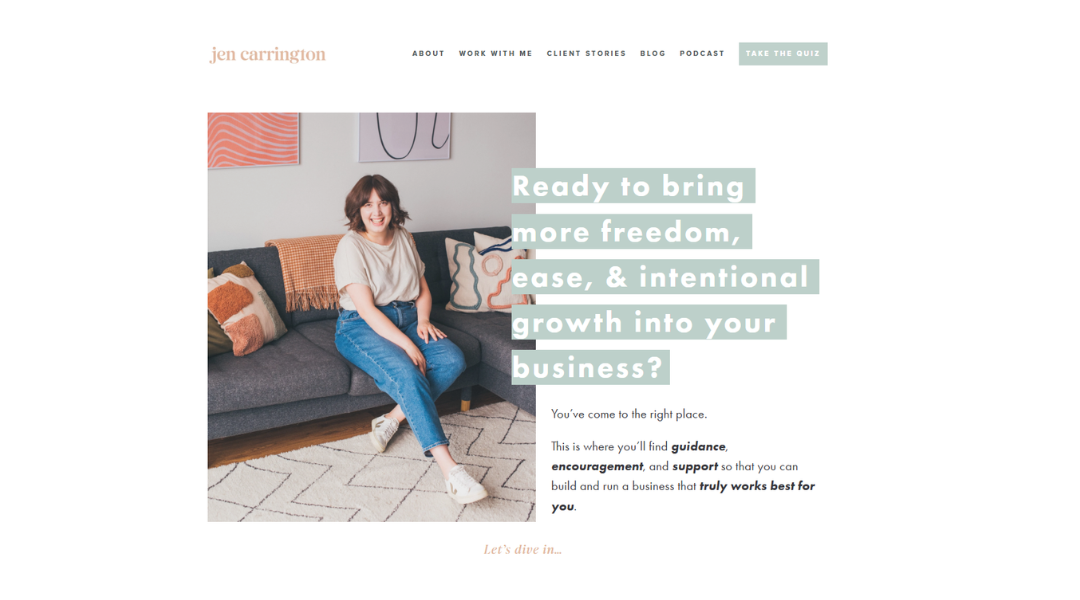This screenshot has height=600, width=1080.
Task: Open the About page
Action: tap(428, 54)
